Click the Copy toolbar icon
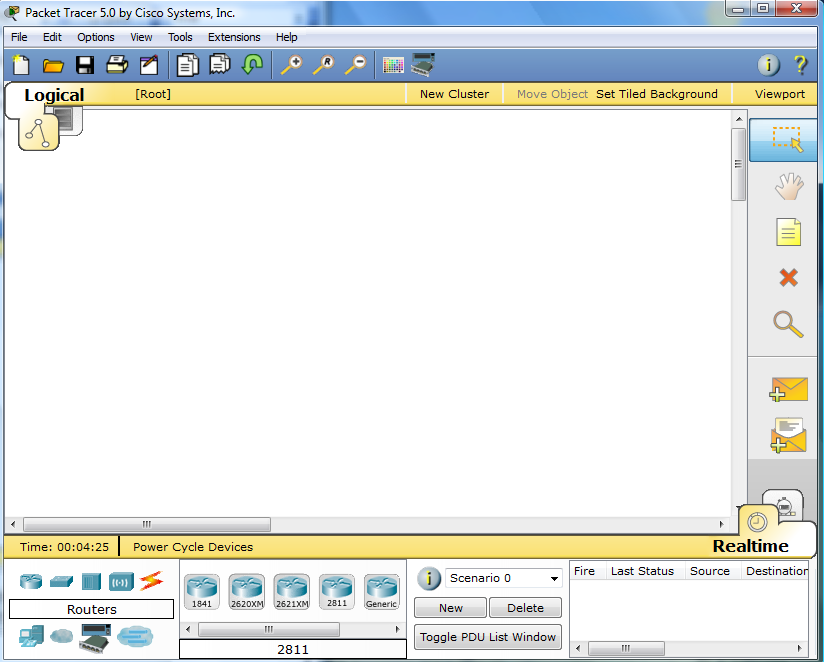Image resolution: width=824 pixels, height=662 pixels. pos(188,65)
